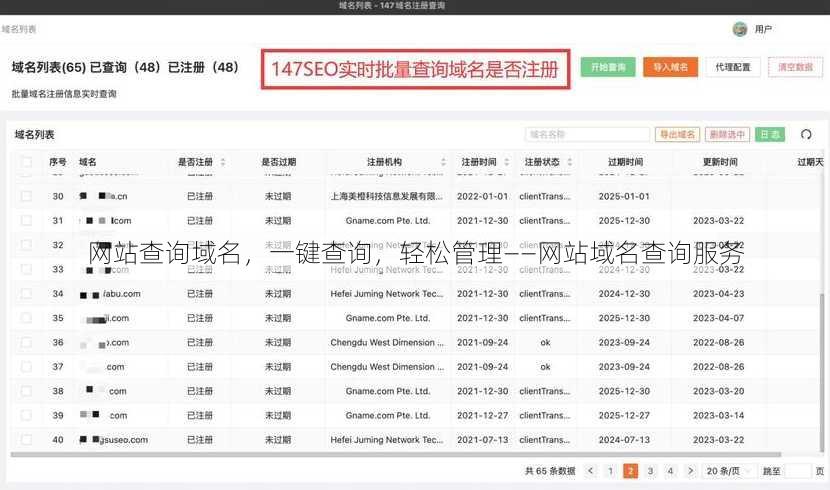Viewport: 830px width, 490px height.
Task: Click the 域名列表 breadcrumb at top left
Action: pos(19,29)
